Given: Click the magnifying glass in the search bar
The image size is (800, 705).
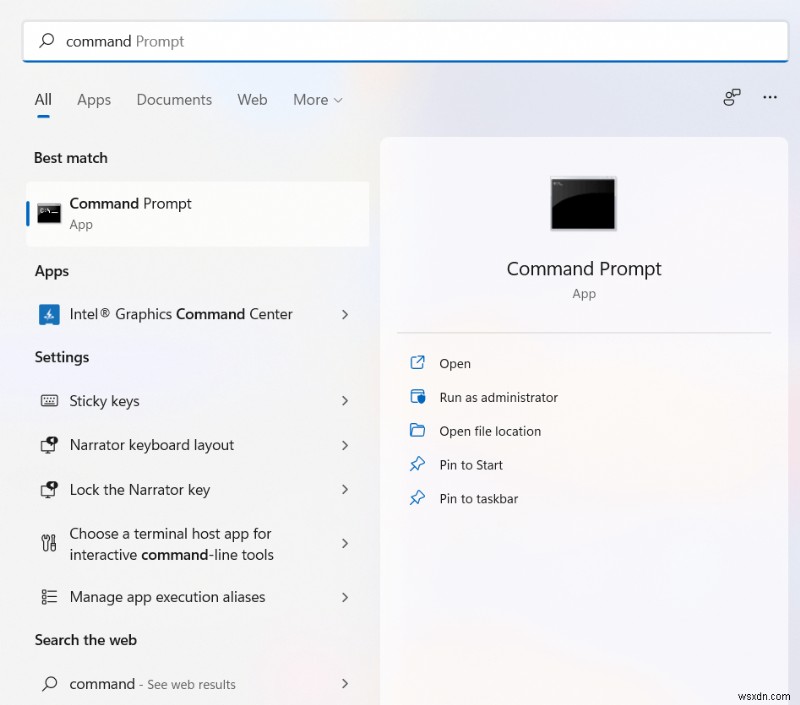Looking at the screenshot, I should (48, 41).
